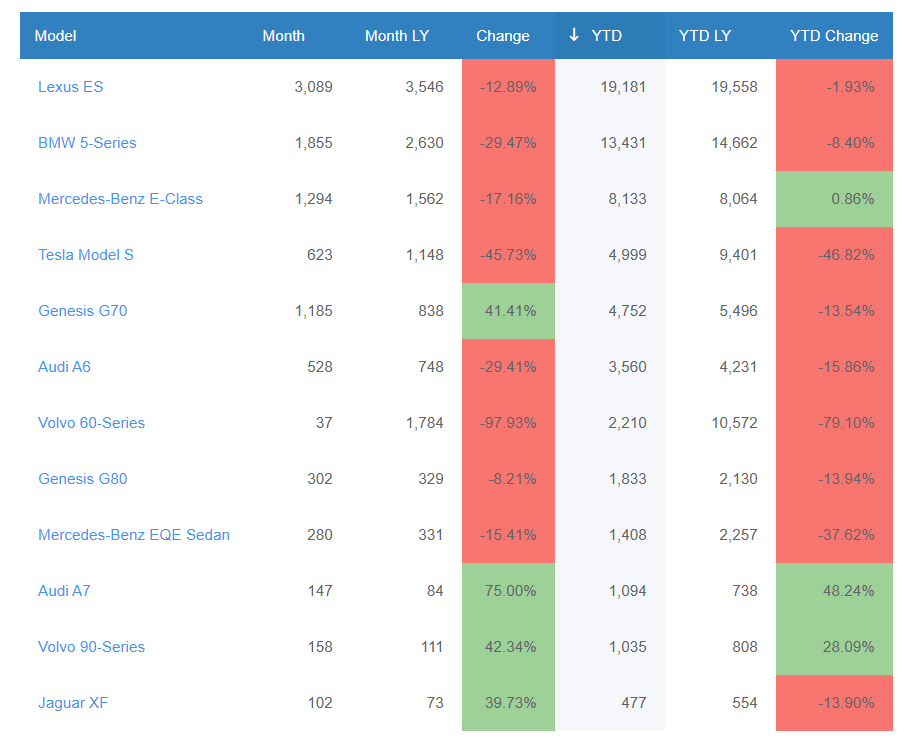Image resolution: width=903 pixels, height=736 pixels.
Task: Select the -46.82% YTD change cell
Action: pyautogui.click(x=834, y=255)
